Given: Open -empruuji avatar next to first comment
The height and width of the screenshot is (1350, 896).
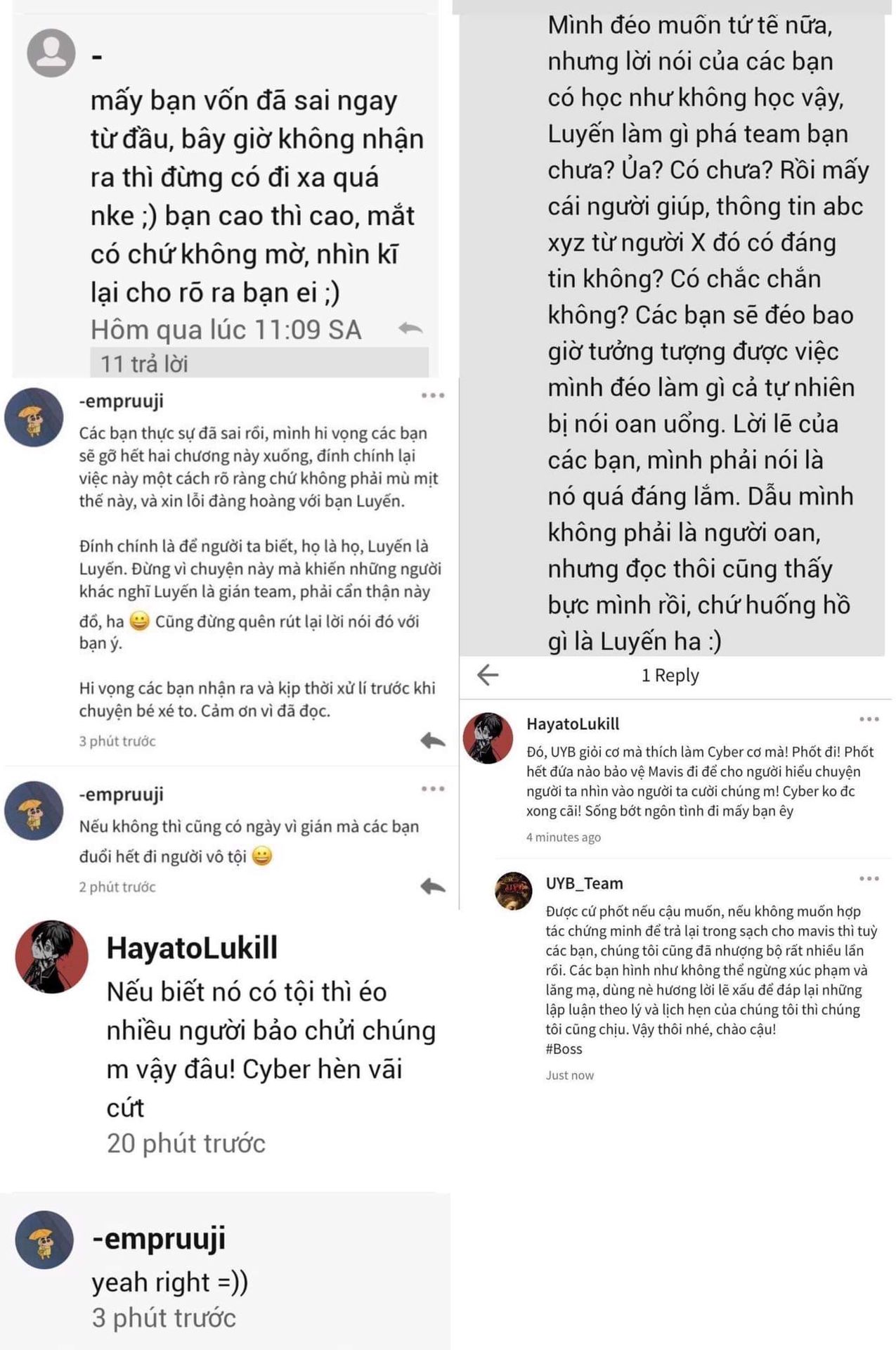Looking at the screenshot, I should [34, 417].
